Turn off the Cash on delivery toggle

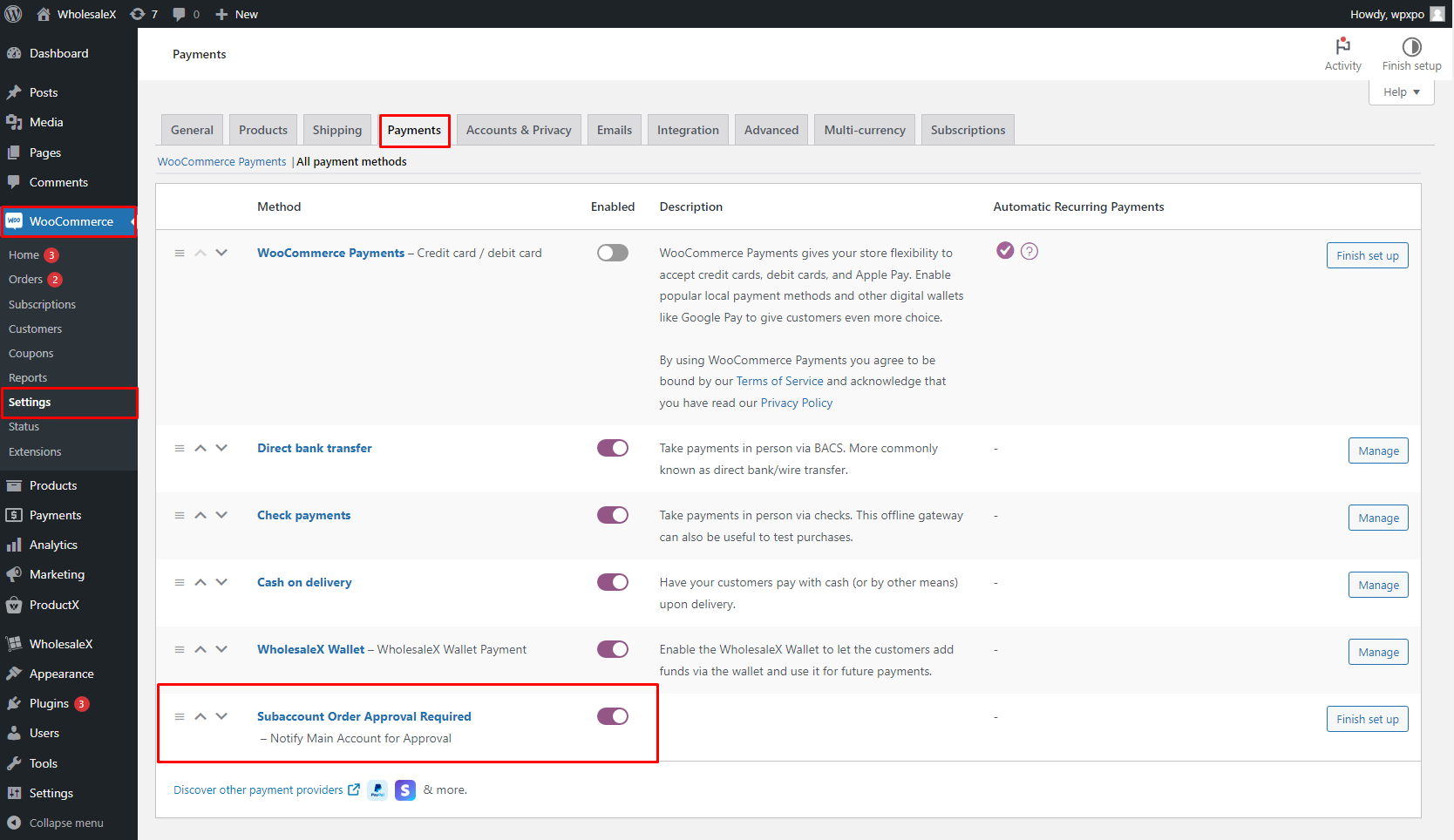point(613,582)
